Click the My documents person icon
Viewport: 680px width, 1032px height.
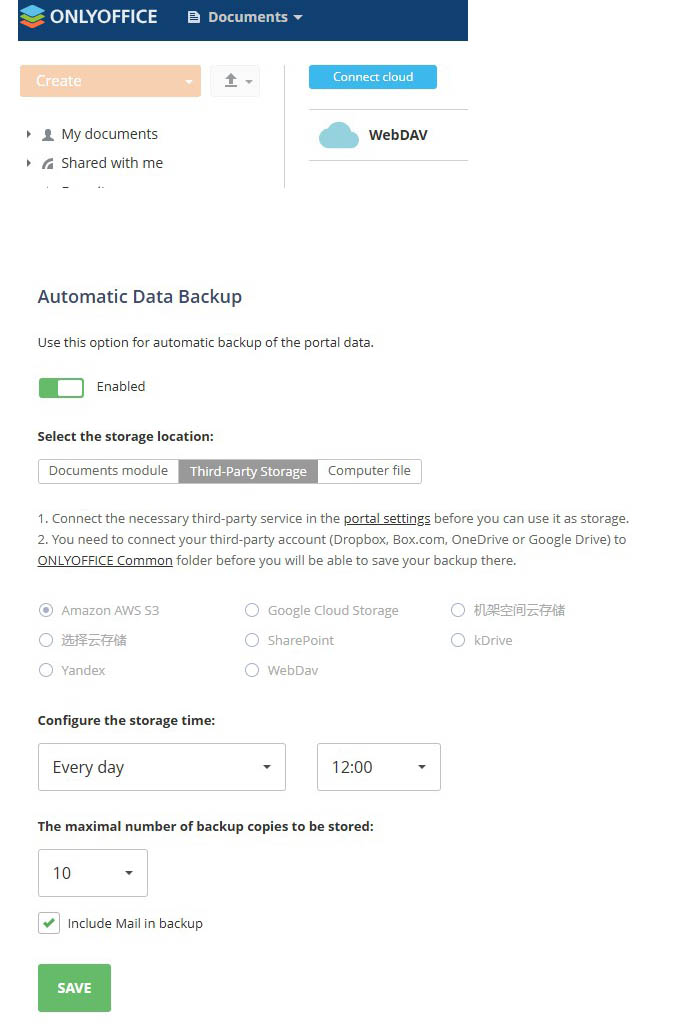47,135
